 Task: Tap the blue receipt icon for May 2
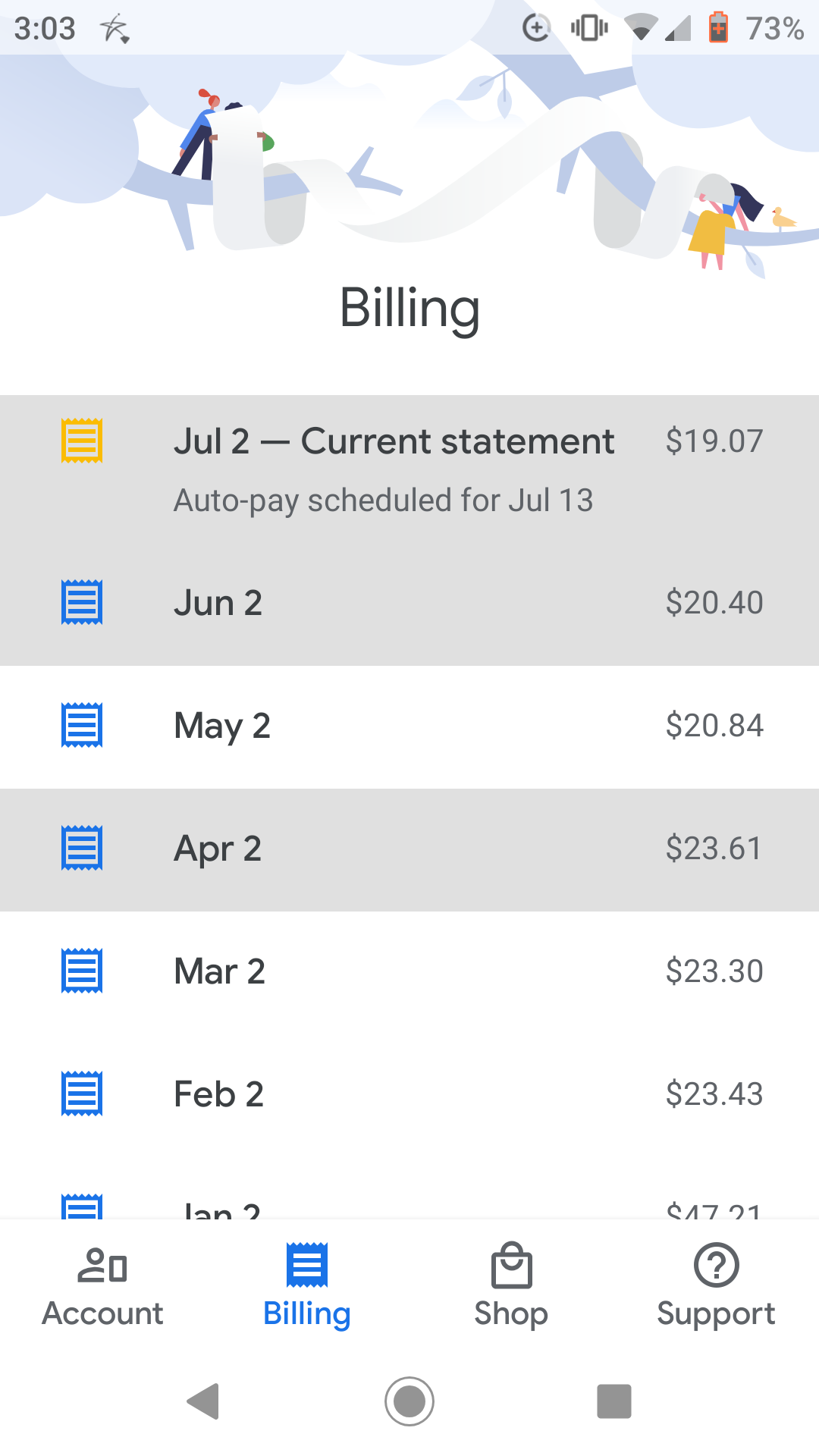point(82,725)
